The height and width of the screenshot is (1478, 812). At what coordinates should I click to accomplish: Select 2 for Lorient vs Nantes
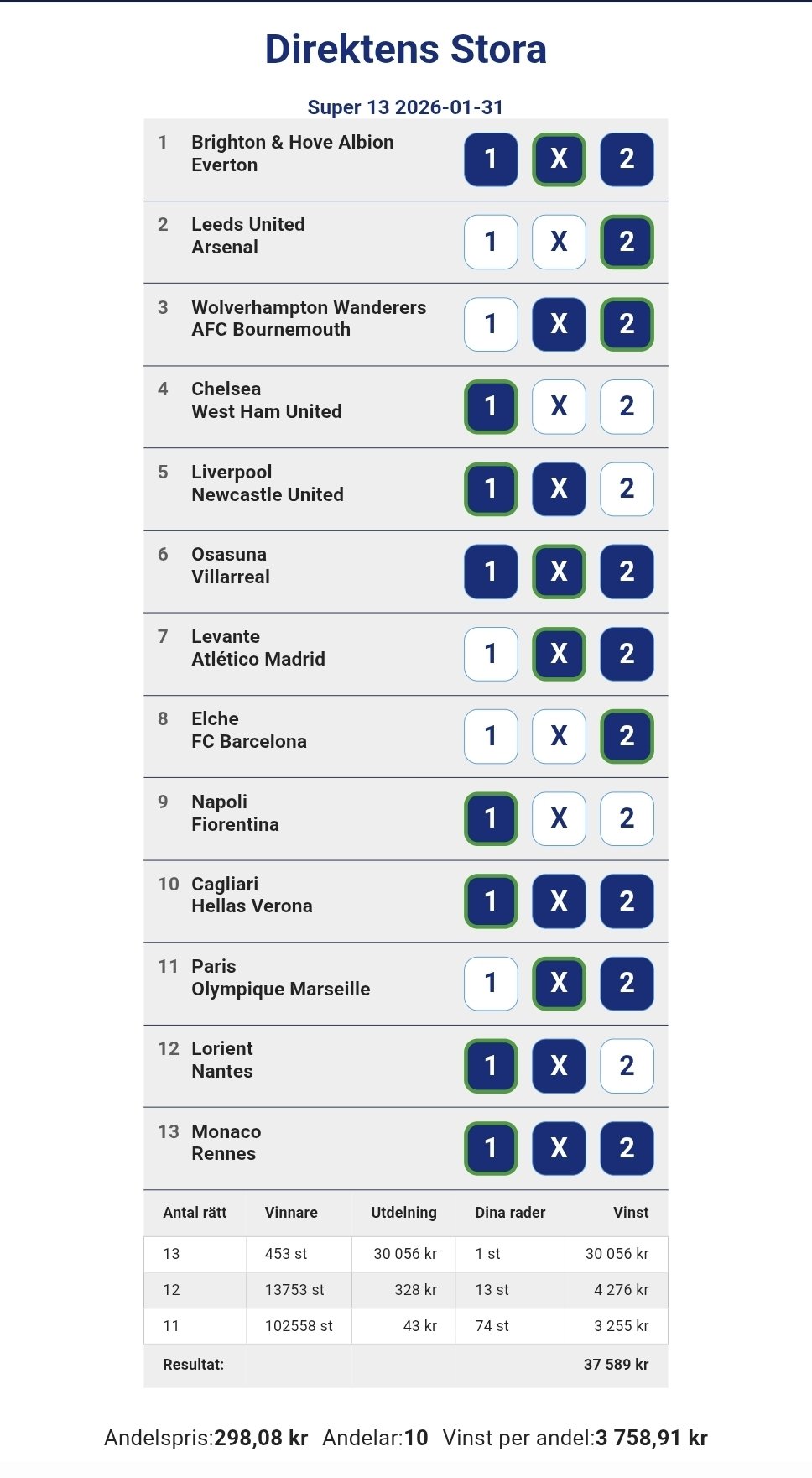coord(627,1066)
